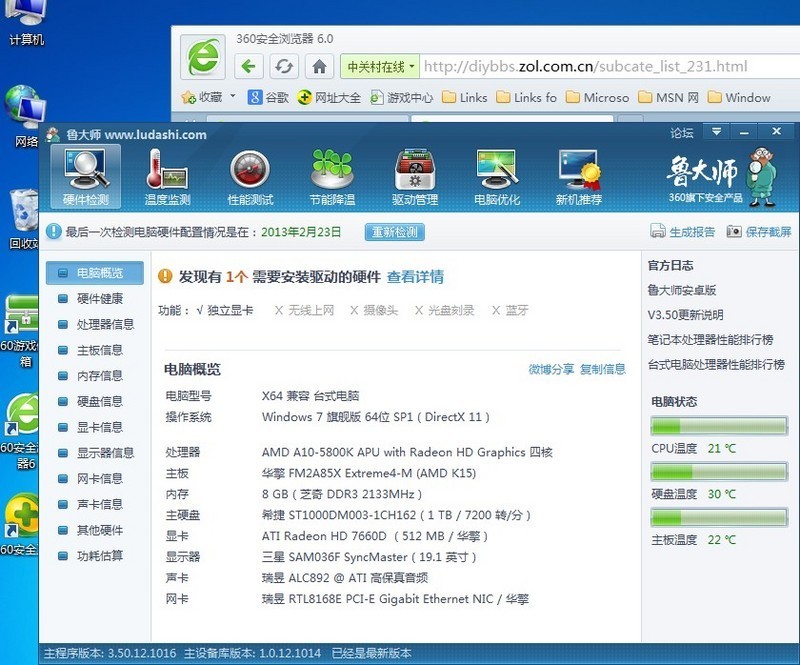Click the 查看详情 view details link
Image resolution: width=800 pixels, height=665 pixels.
pyautogui.click(x=415, y=277)
